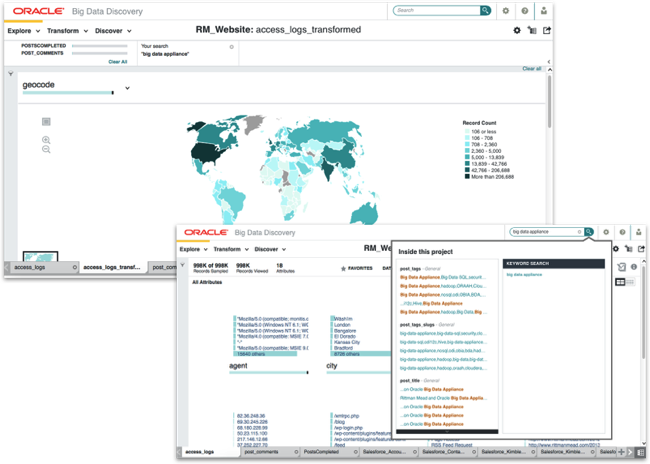The image size is (650, 464).
Task: Select access_logs tab in front window
Action: (x=200, y=452)
